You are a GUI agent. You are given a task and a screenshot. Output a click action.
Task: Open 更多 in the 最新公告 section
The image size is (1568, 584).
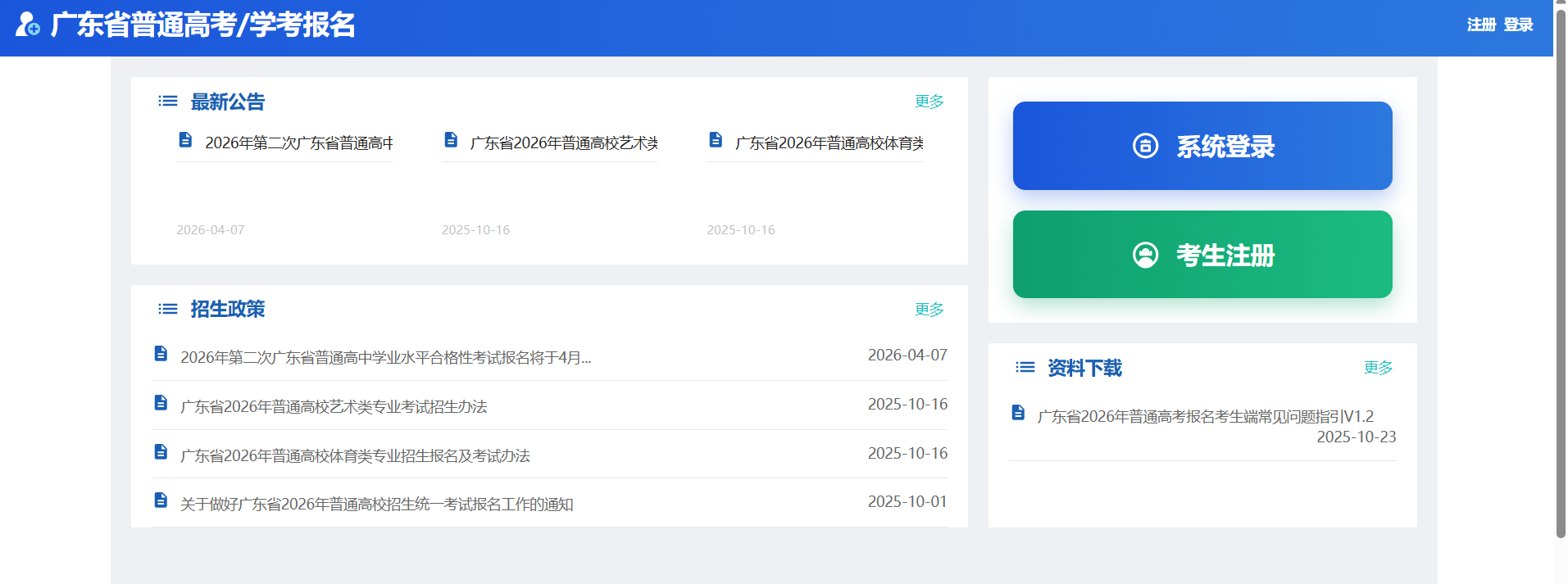point(929,101)
